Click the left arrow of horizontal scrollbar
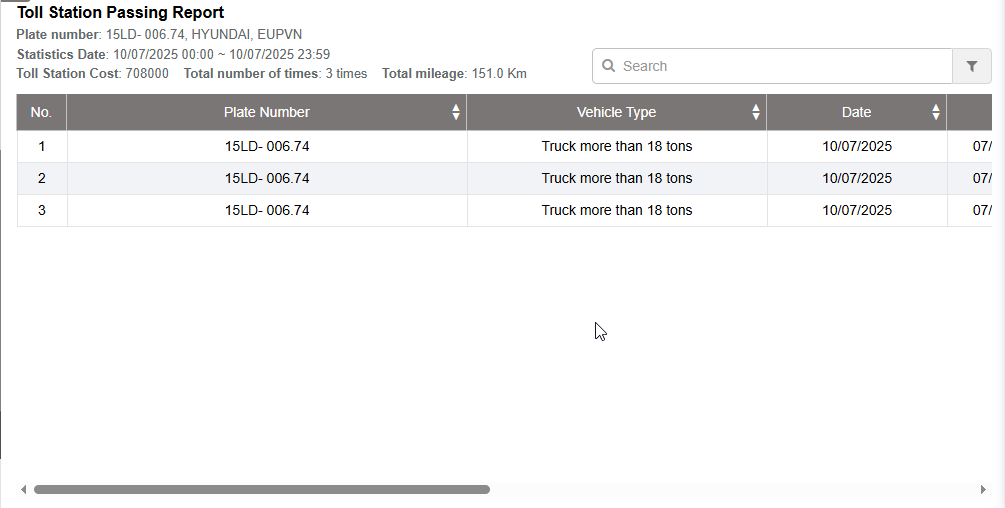1005x508 pixels. coord(24,490)
